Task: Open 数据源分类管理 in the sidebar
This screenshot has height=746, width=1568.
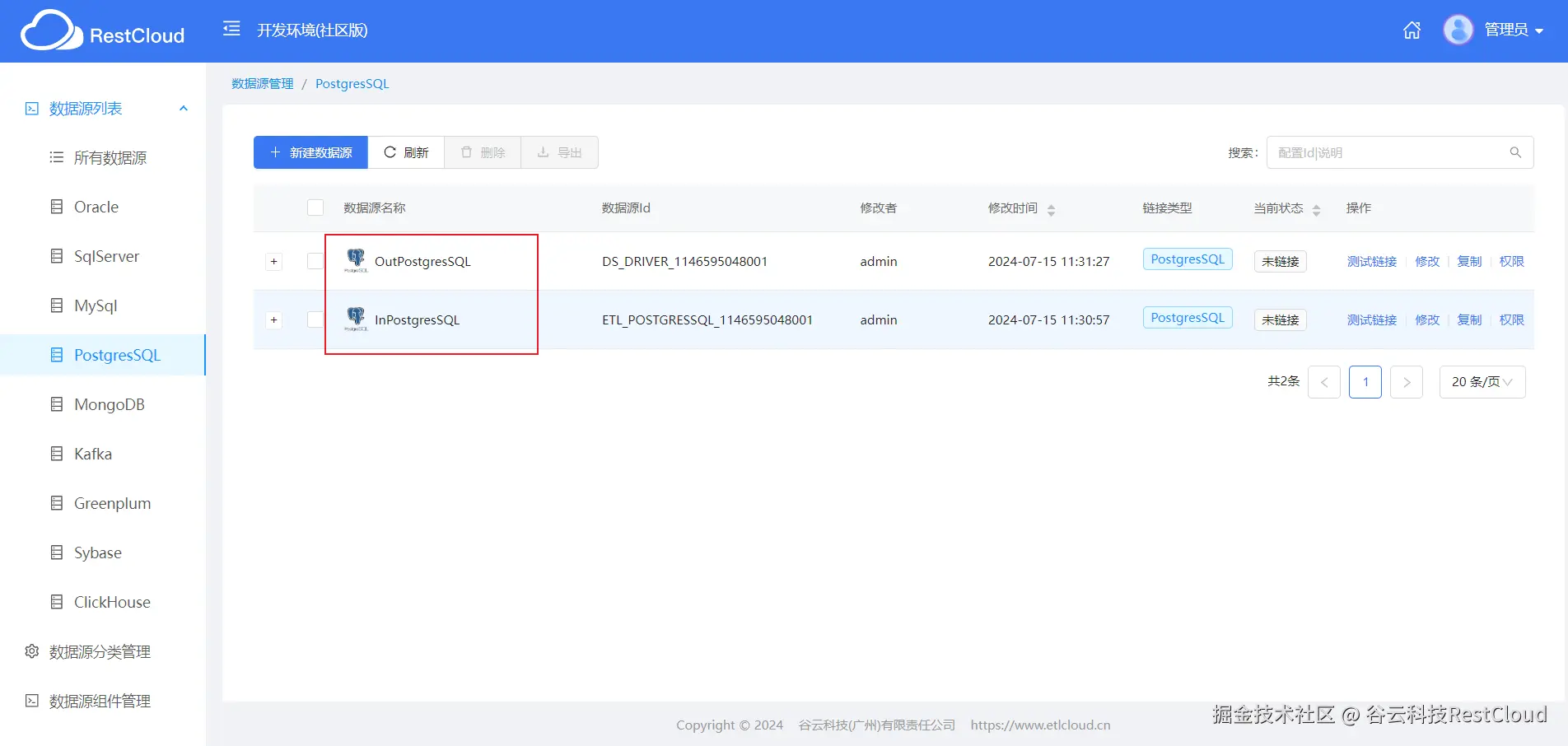Action: (103, 651)
